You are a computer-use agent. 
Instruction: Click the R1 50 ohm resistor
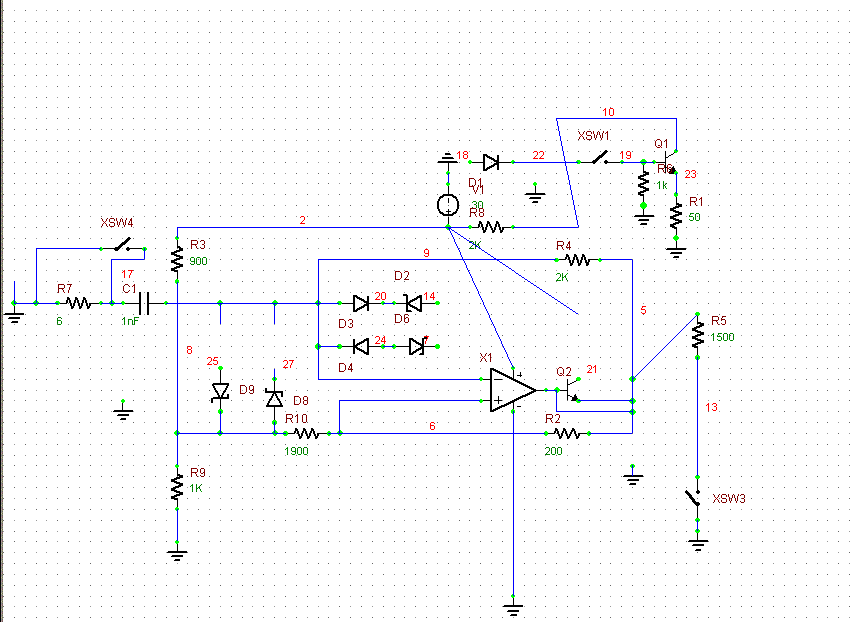pos(677,214)
